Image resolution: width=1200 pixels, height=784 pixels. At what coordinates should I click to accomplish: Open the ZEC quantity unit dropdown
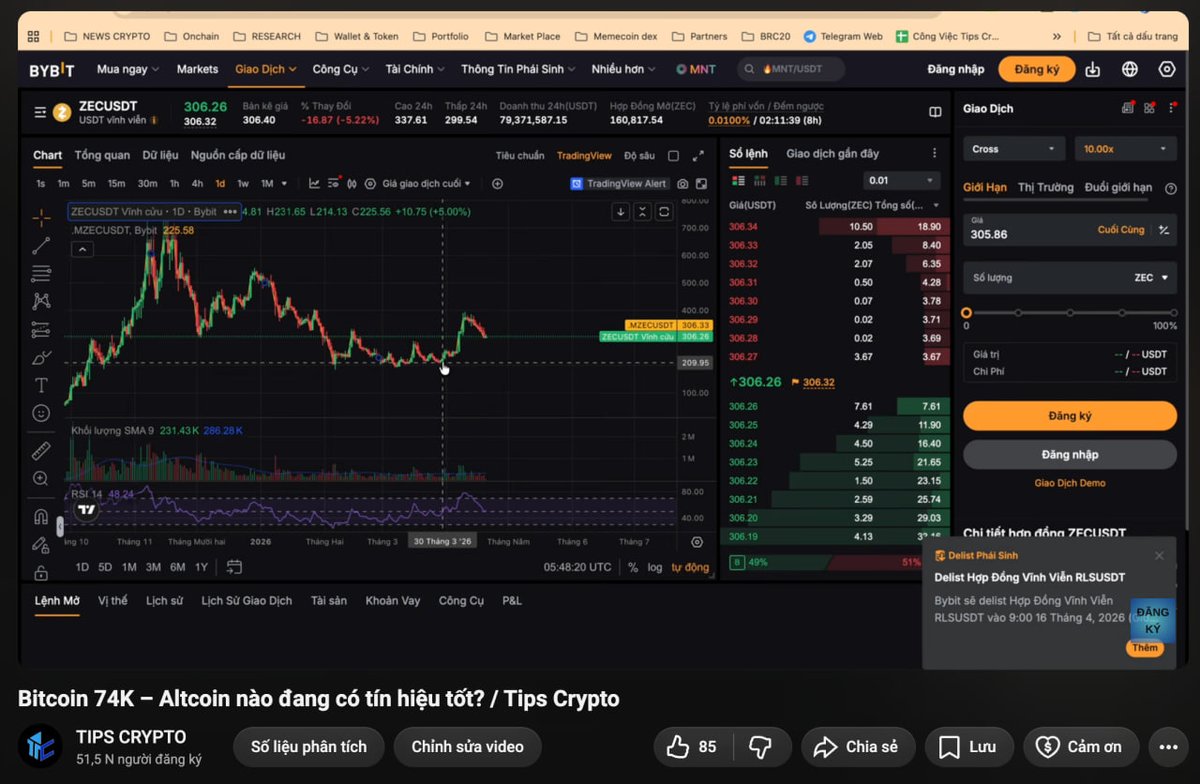tap(1151, 278)
